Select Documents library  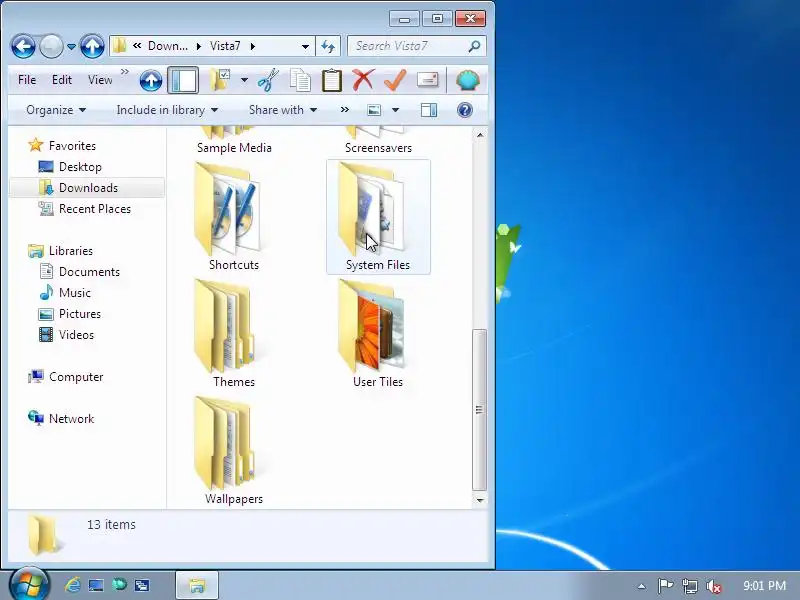[89, 272]
